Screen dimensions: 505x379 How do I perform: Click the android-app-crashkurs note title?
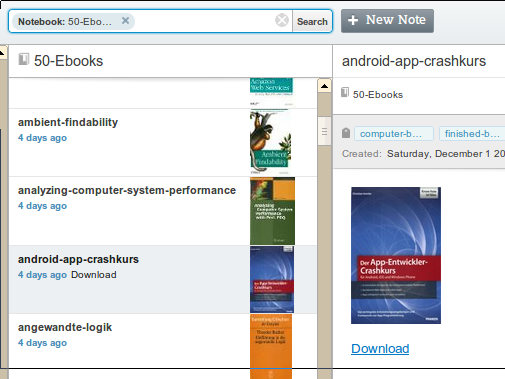click(x=414, y=61)
